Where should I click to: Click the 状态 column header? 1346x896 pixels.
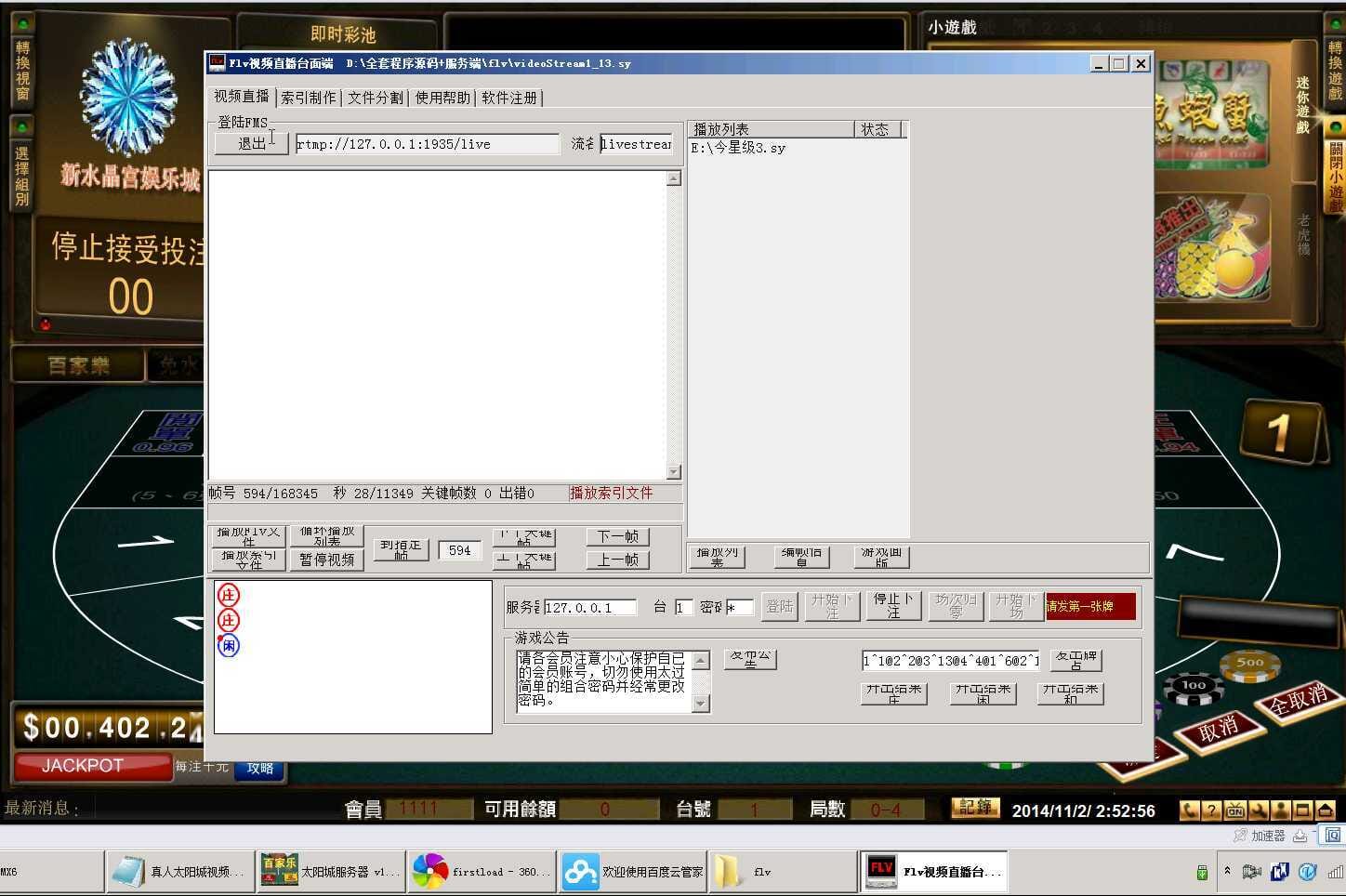(x=878, y=129)
